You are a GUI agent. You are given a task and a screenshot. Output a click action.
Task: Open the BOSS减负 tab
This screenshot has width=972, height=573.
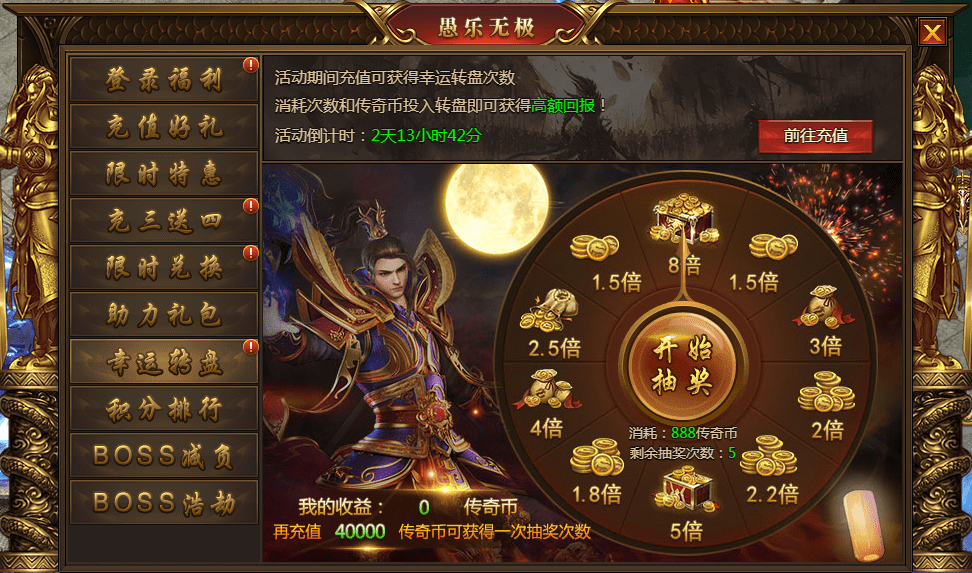164,455
